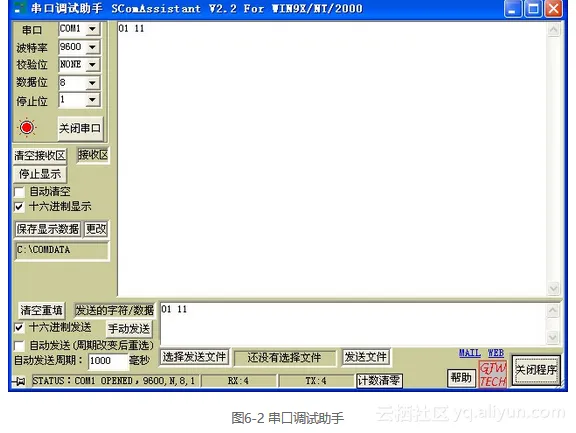
Task: Click the 停止显示 button
Action: pyautogui.click(x=40, y=174)
